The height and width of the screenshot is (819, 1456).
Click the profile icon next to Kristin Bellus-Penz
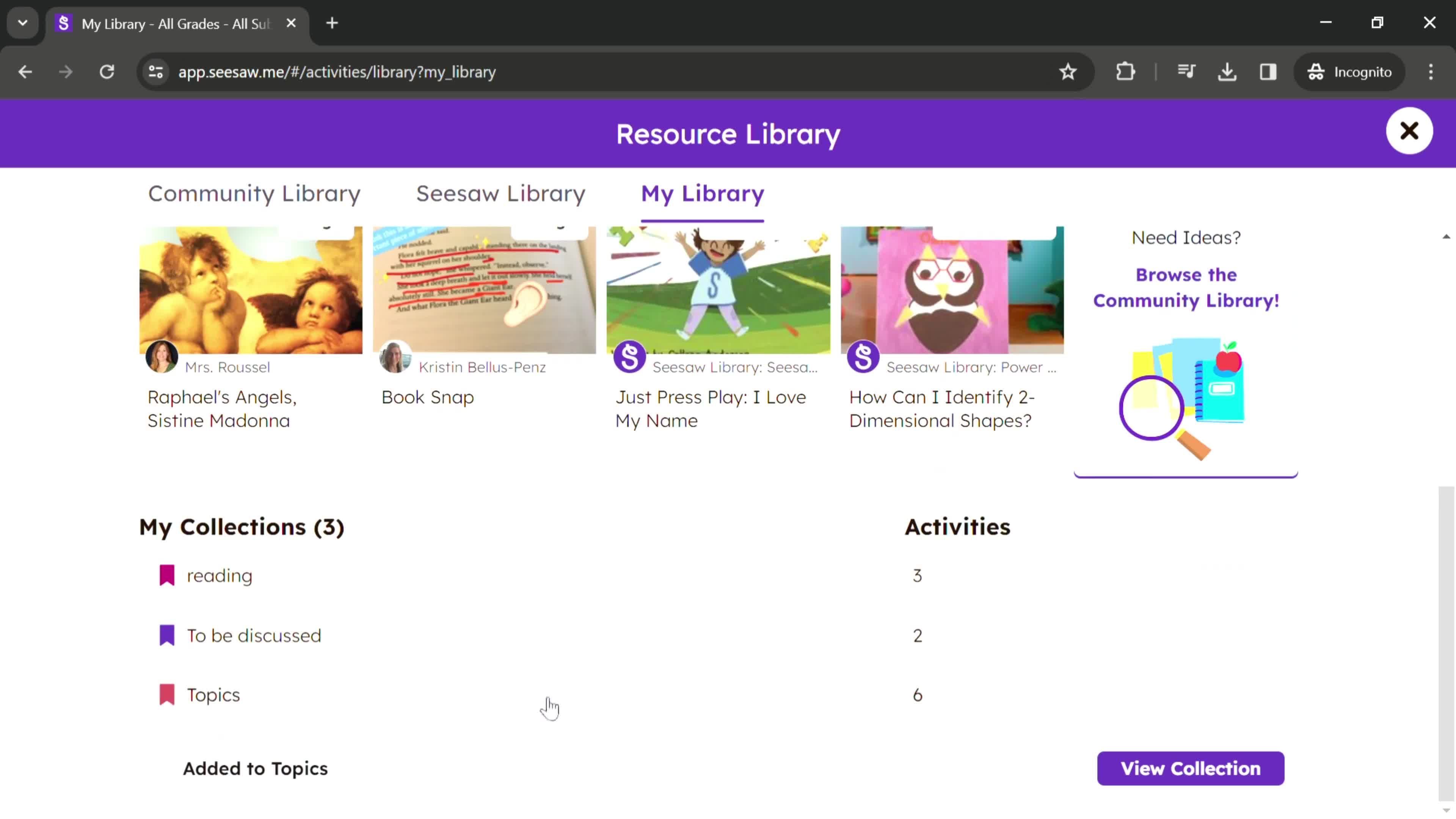point(394,357)
